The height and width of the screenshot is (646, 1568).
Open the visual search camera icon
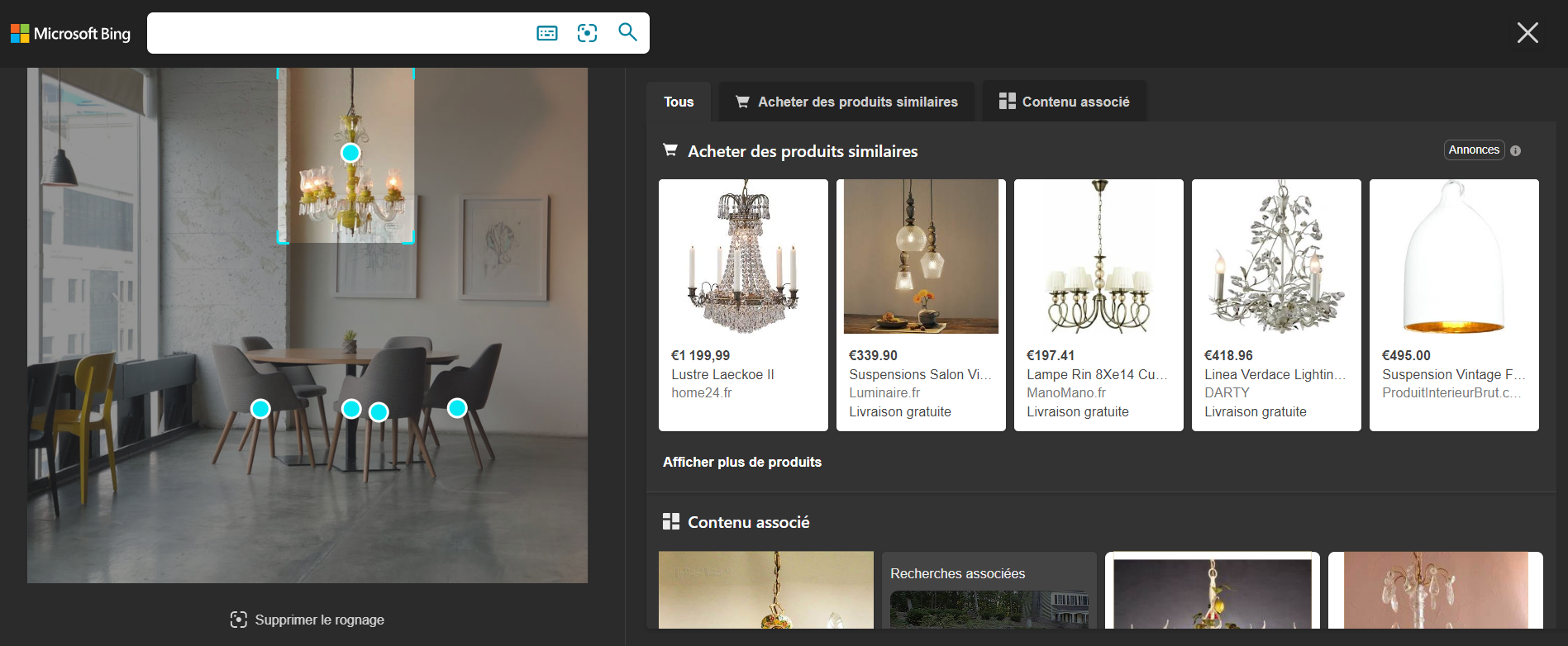(x=588, y=33)
